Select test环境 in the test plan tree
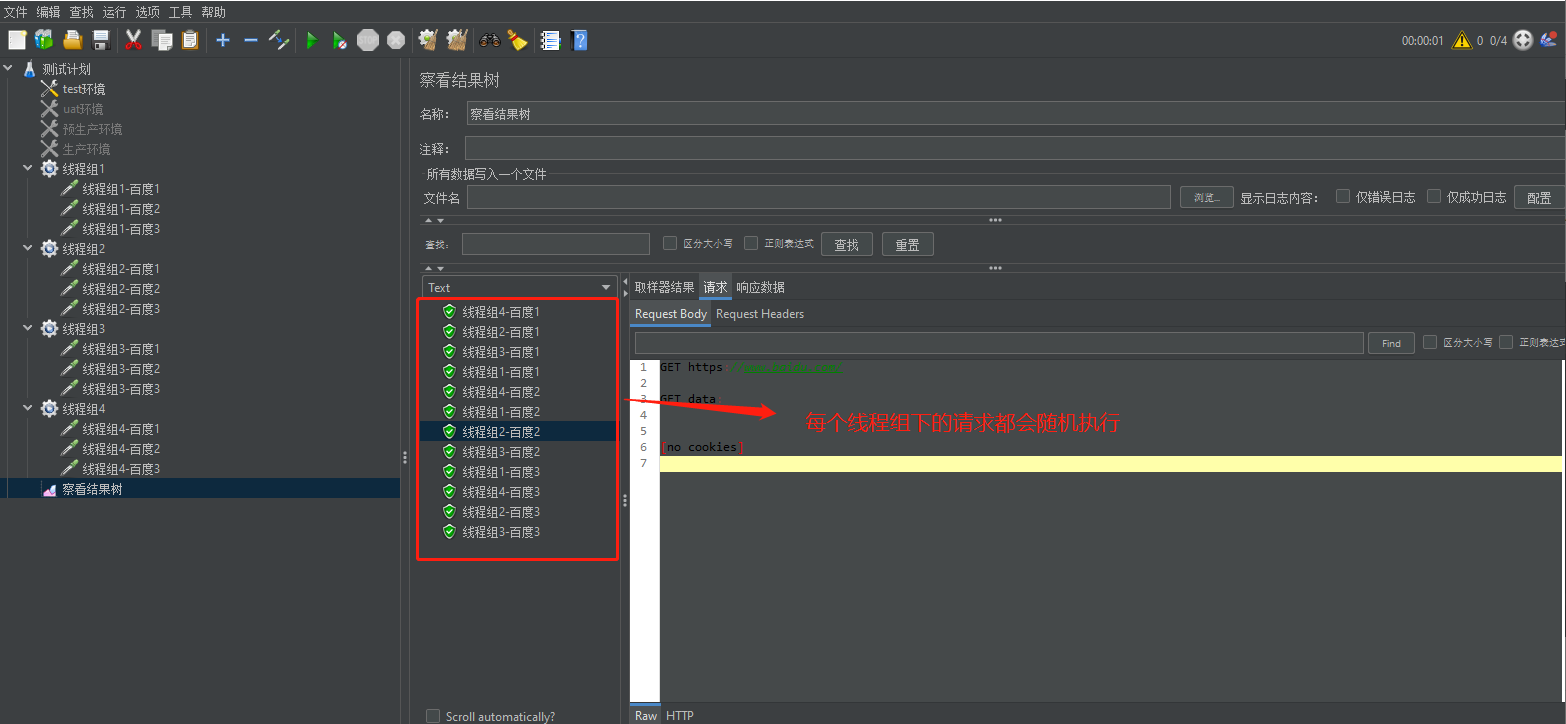 (84, 89)
